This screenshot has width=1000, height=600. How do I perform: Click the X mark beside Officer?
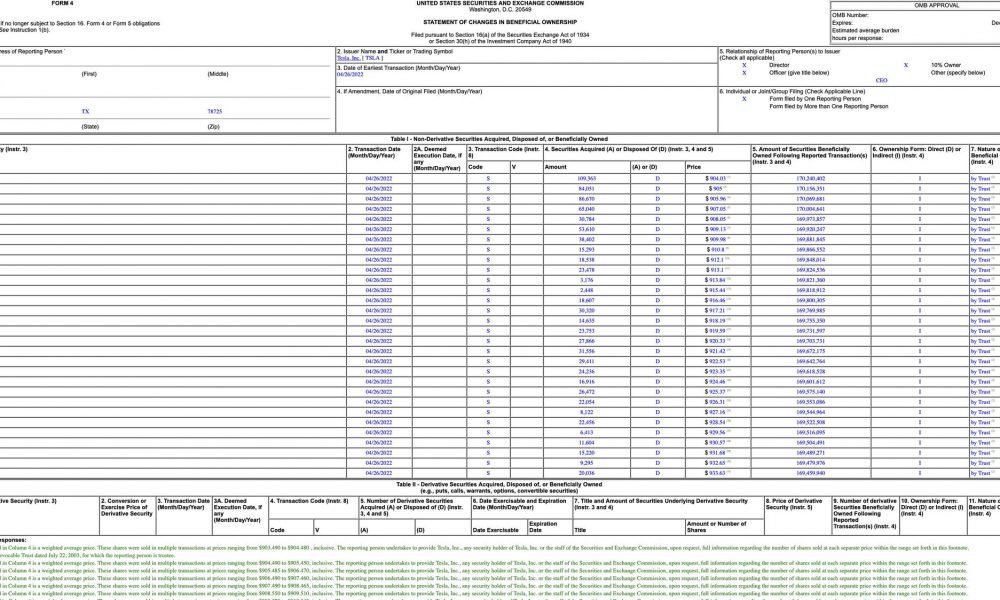click(x=744, y=73)
